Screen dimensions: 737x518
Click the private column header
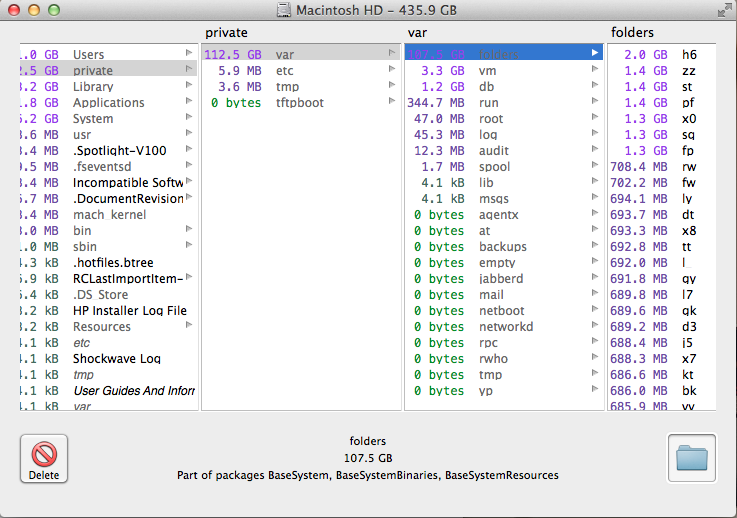226,32
